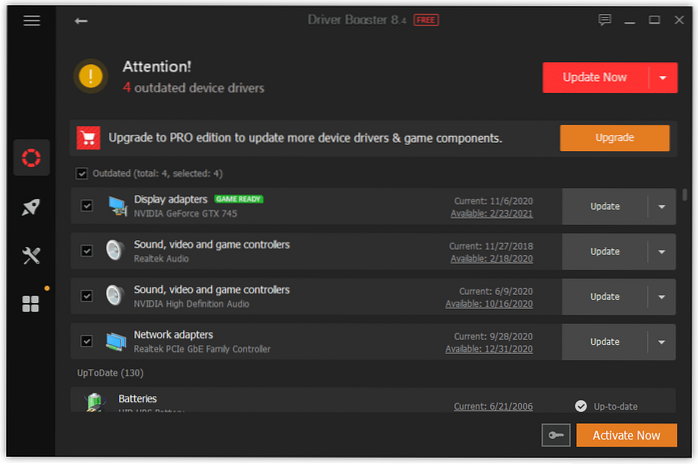The height and width of the screenshot is (464, 698).
Task: Click the orange Upgrade button
Action: pos(614,138)
